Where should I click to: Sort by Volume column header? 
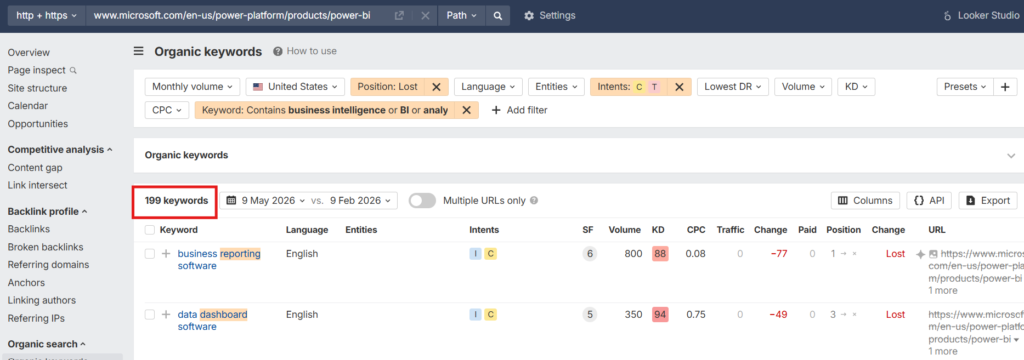[x=625, y=230]
